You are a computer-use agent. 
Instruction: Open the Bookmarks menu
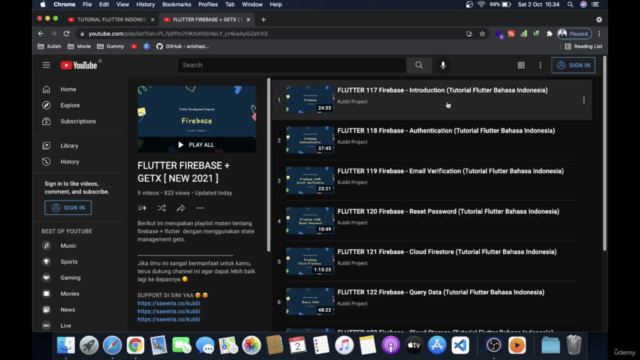(x=176, y=4)
